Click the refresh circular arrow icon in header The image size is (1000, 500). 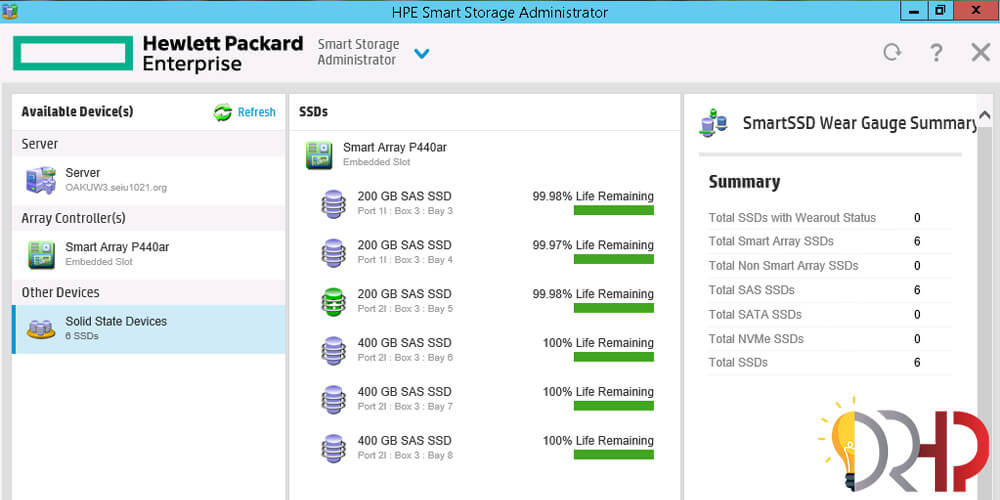pyautogui.click(x=892, y=52)
